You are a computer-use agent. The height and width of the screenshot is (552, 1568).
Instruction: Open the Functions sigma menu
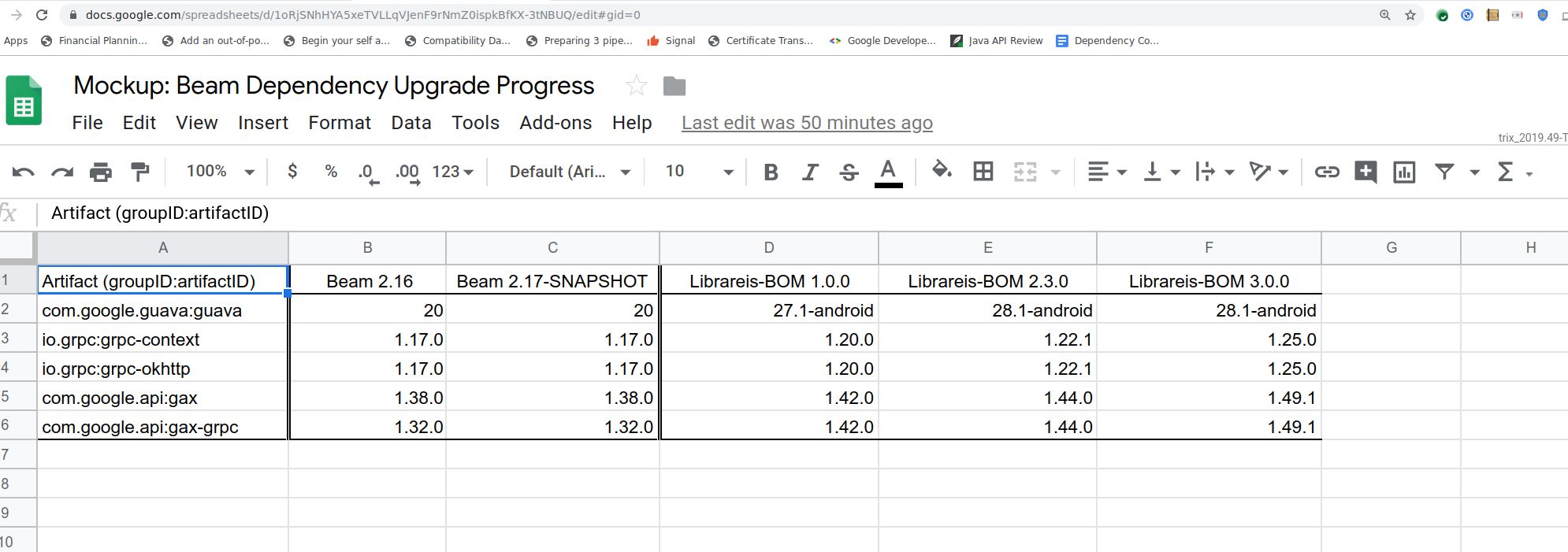[x=1505, y=172]
